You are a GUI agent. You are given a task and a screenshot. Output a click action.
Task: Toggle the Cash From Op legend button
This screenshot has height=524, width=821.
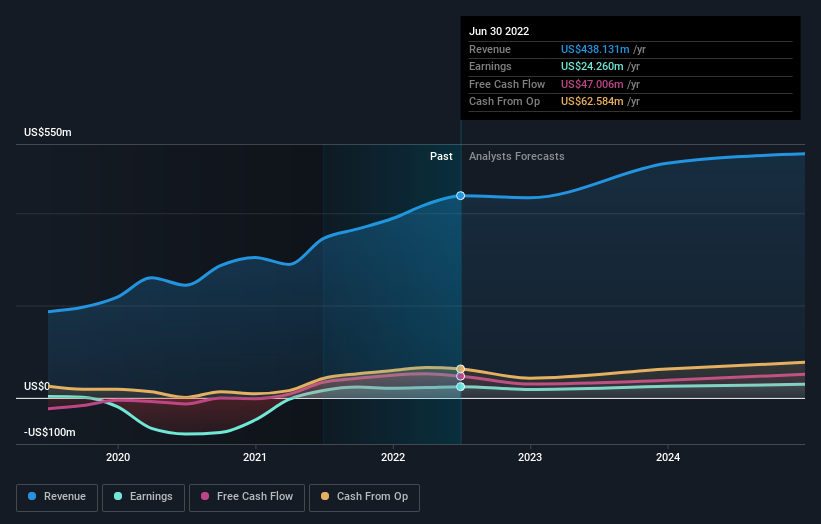coord(364,497)
